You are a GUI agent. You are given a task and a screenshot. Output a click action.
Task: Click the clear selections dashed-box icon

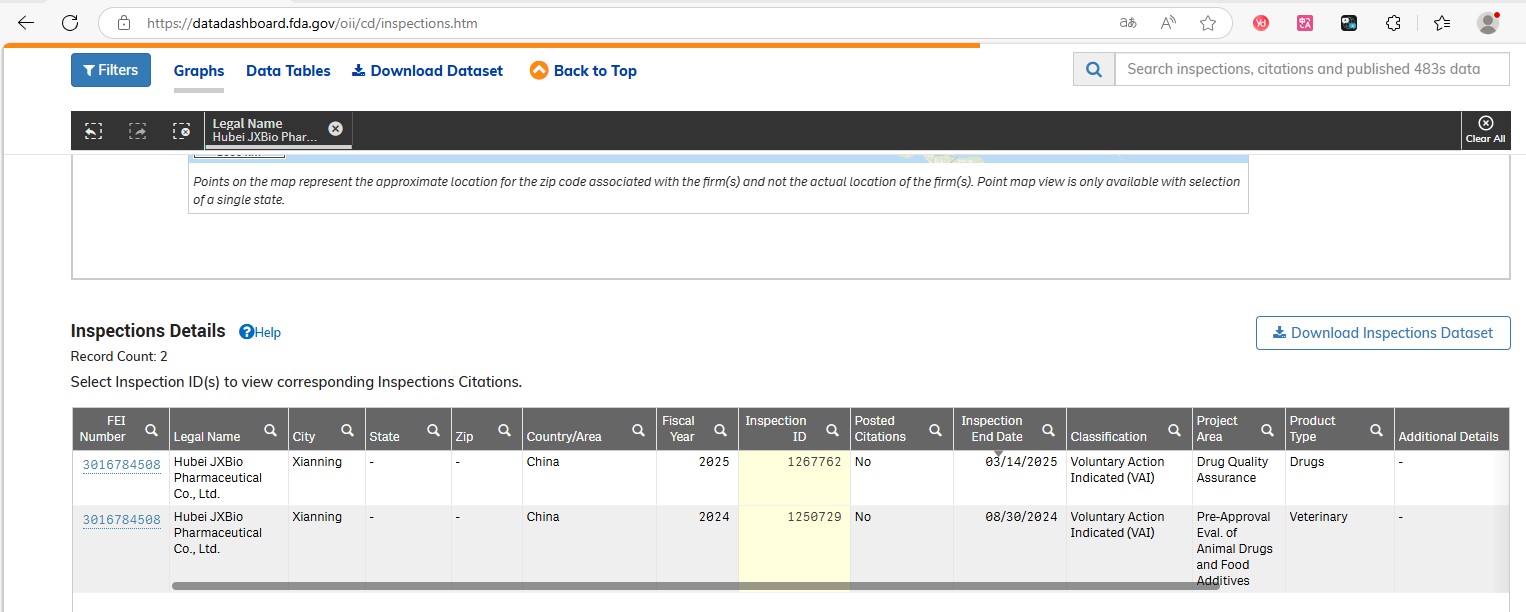[181, 131]
